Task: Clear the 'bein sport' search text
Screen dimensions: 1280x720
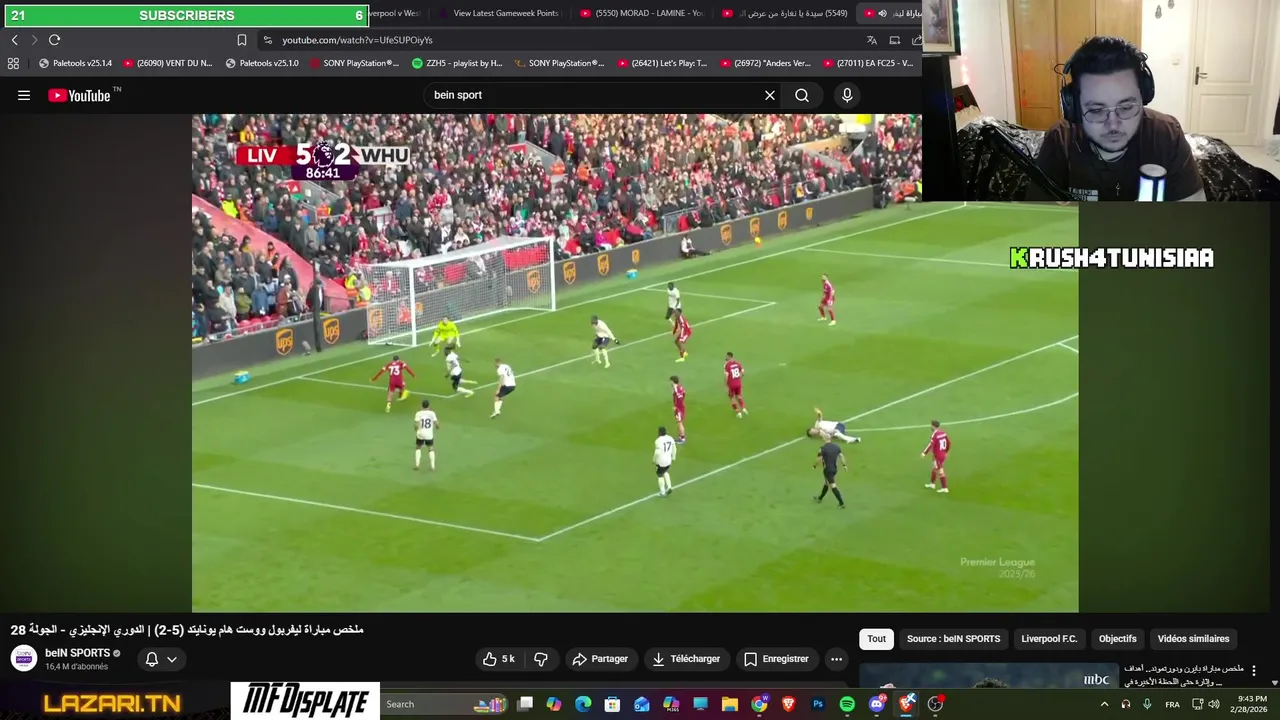Action: click(770, 95)
